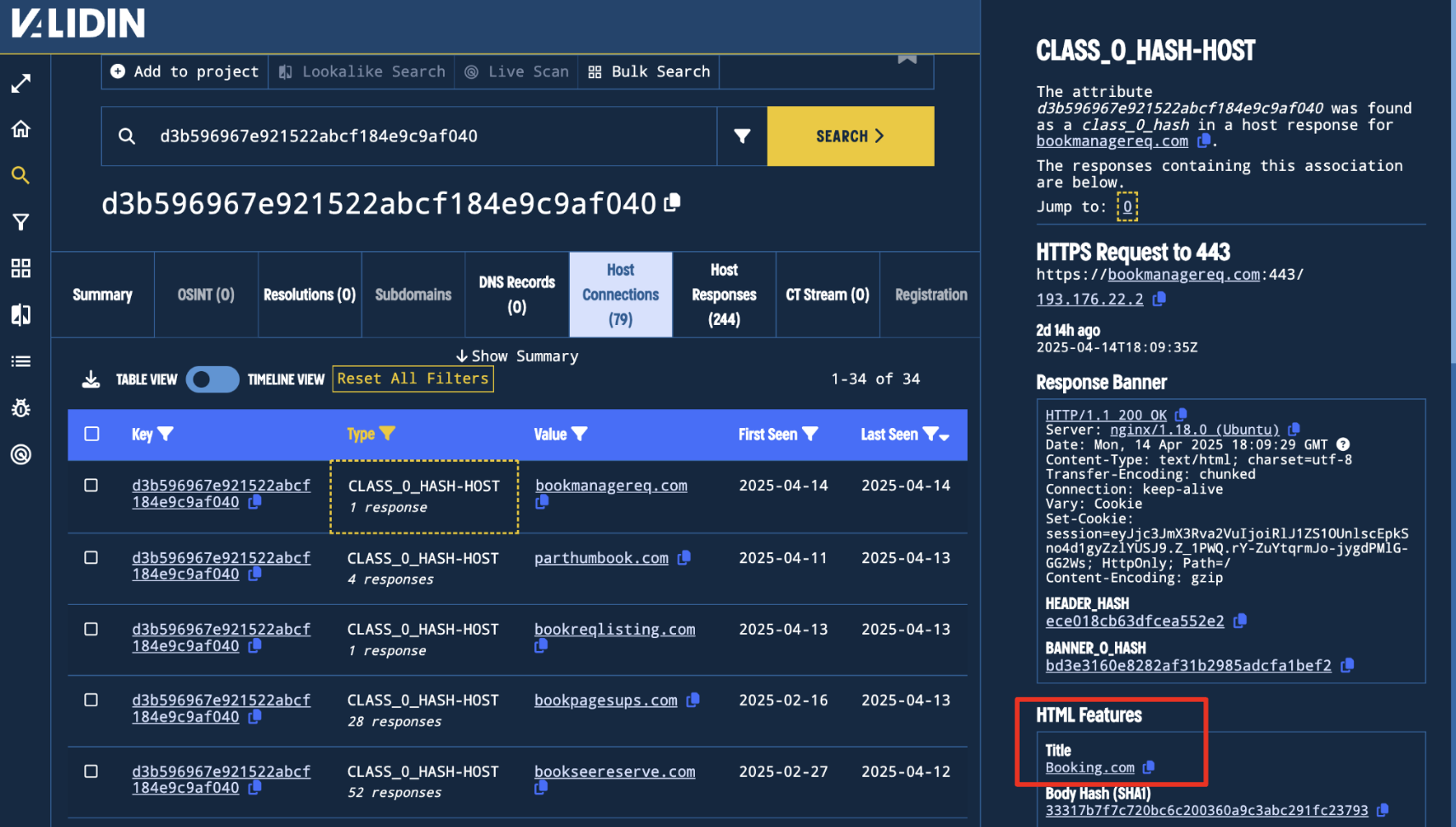Copy the hash heading to clipboard
1456x827 pixels.
pos(673,202)
